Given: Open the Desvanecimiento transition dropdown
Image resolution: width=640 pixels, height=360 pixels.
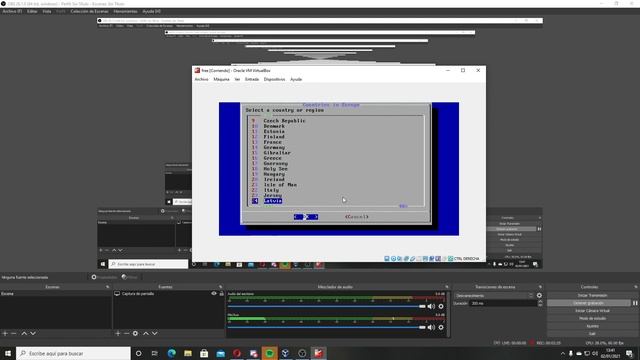Looking at the screenshot, I should [494, 296].
